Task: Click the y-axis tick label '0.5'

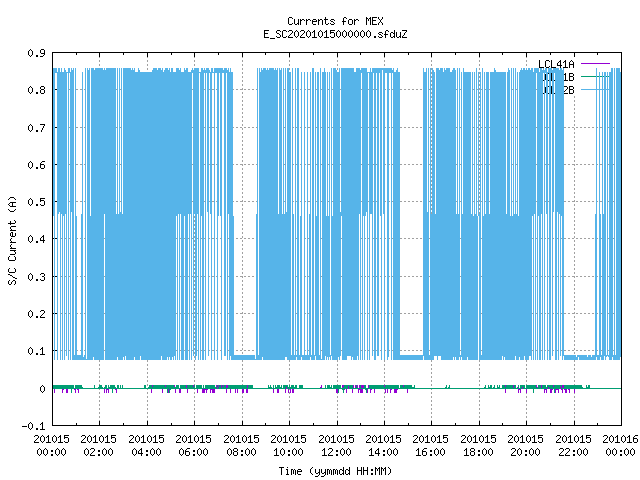Action: click(36, 202)
